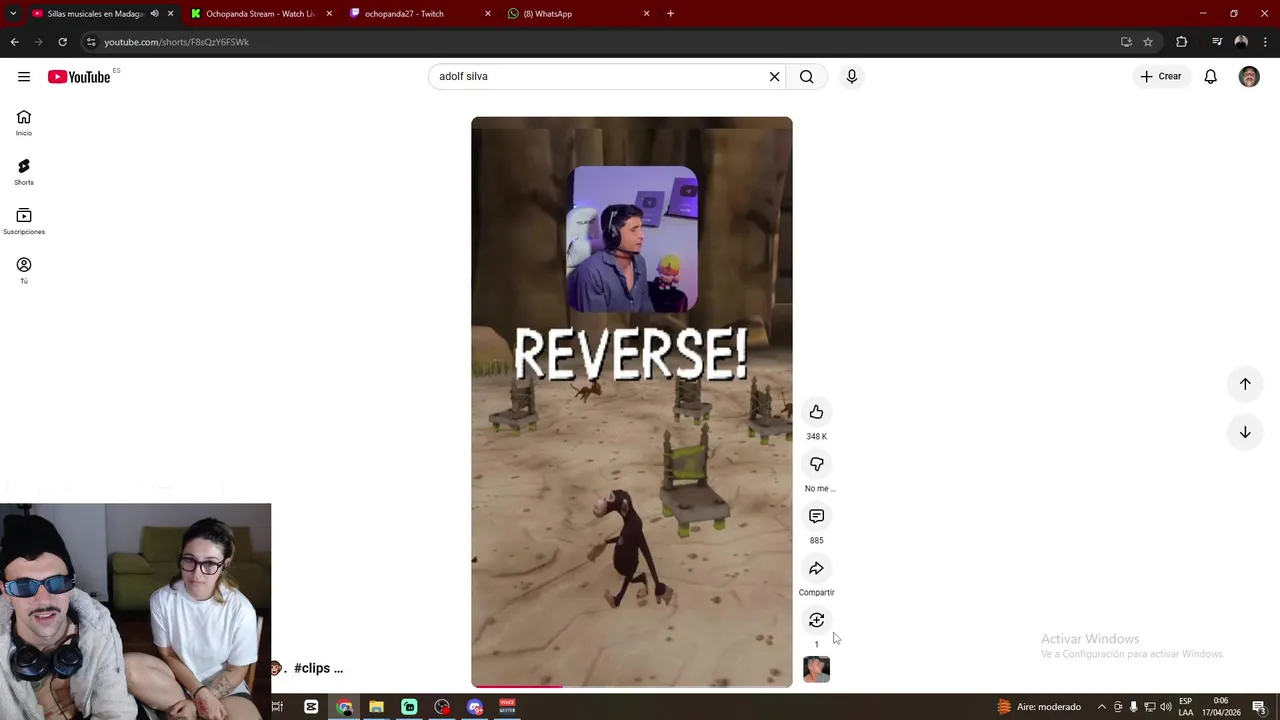Open the Short's sound thumbnail
Viewport: 1280px width, 720px height.
click(x=816, y=669)
